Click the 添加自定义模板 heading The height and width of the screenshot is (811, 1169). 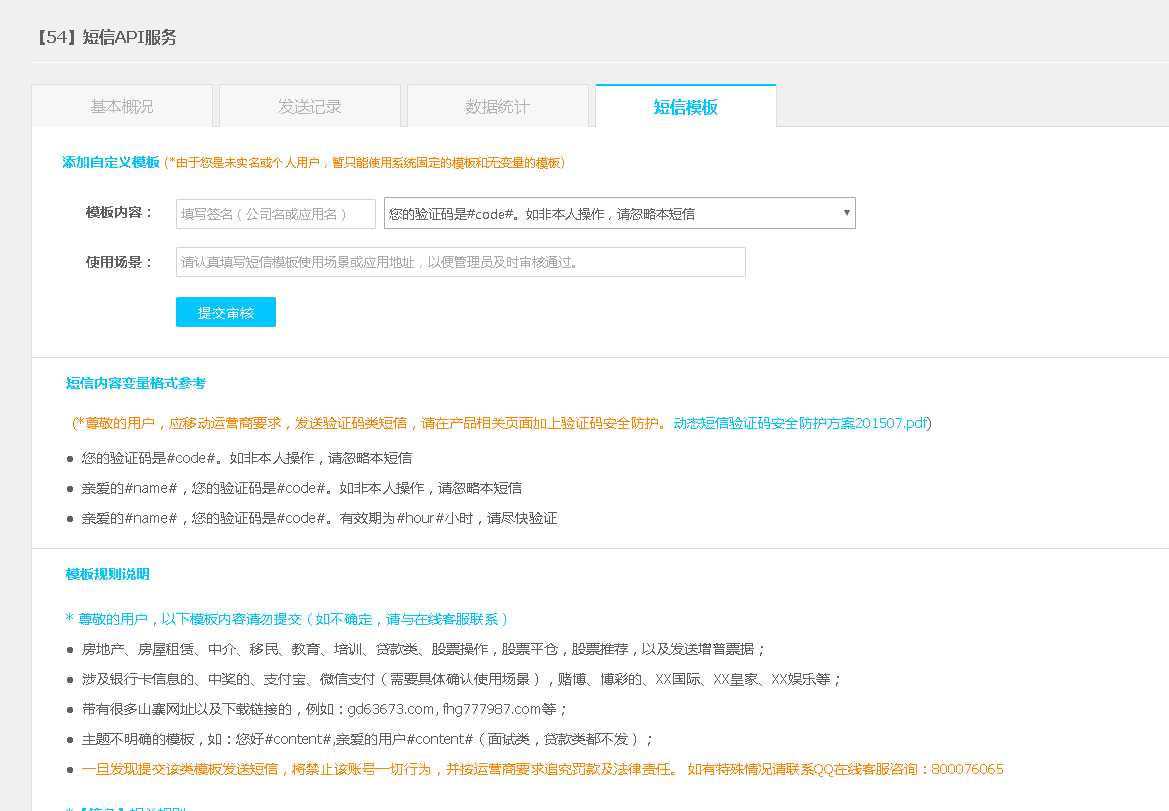[x=111, y=162]
